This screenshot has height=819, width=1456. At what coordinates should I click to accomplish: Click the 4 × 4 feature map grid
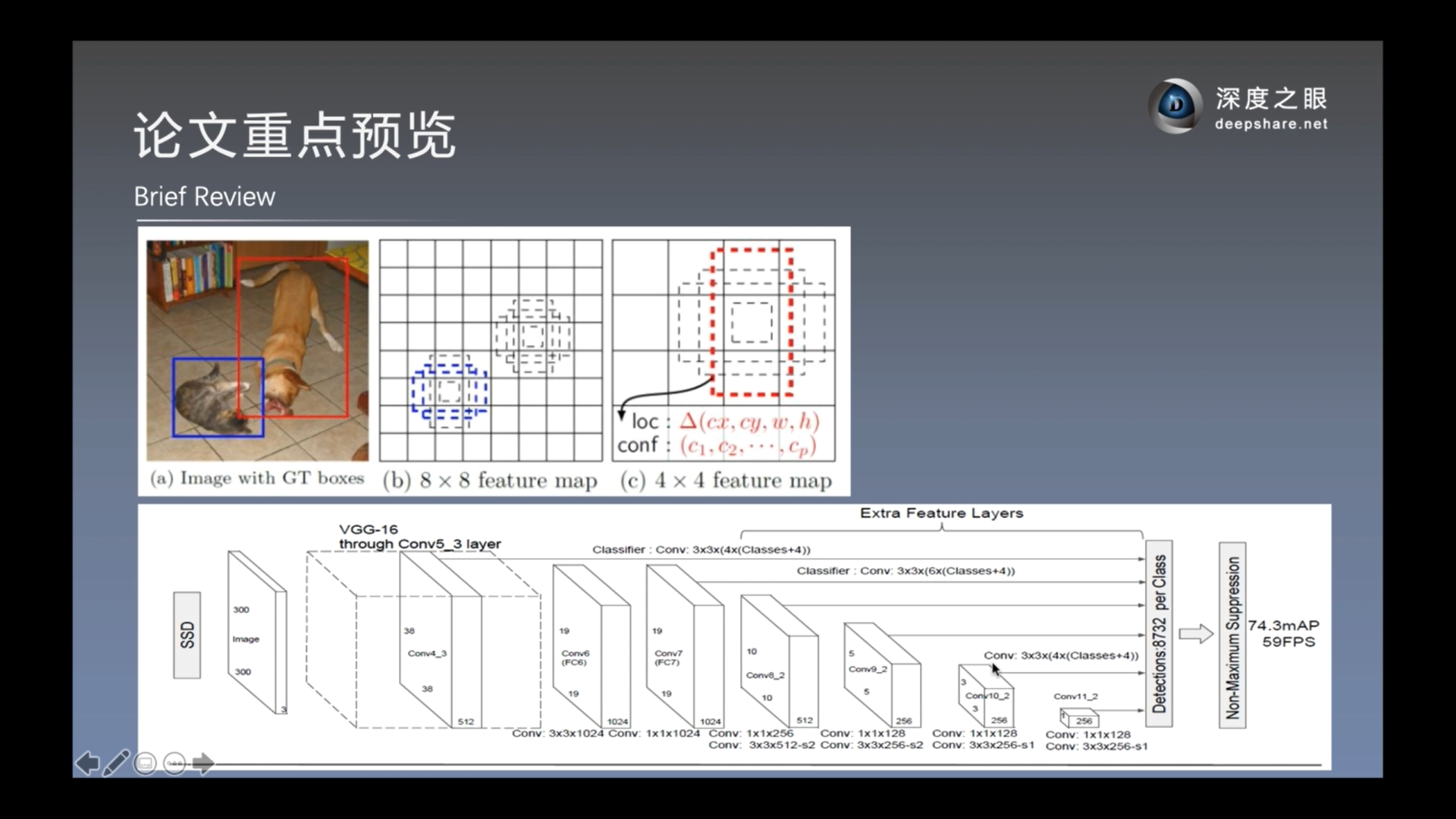click(x=723, y=350)
